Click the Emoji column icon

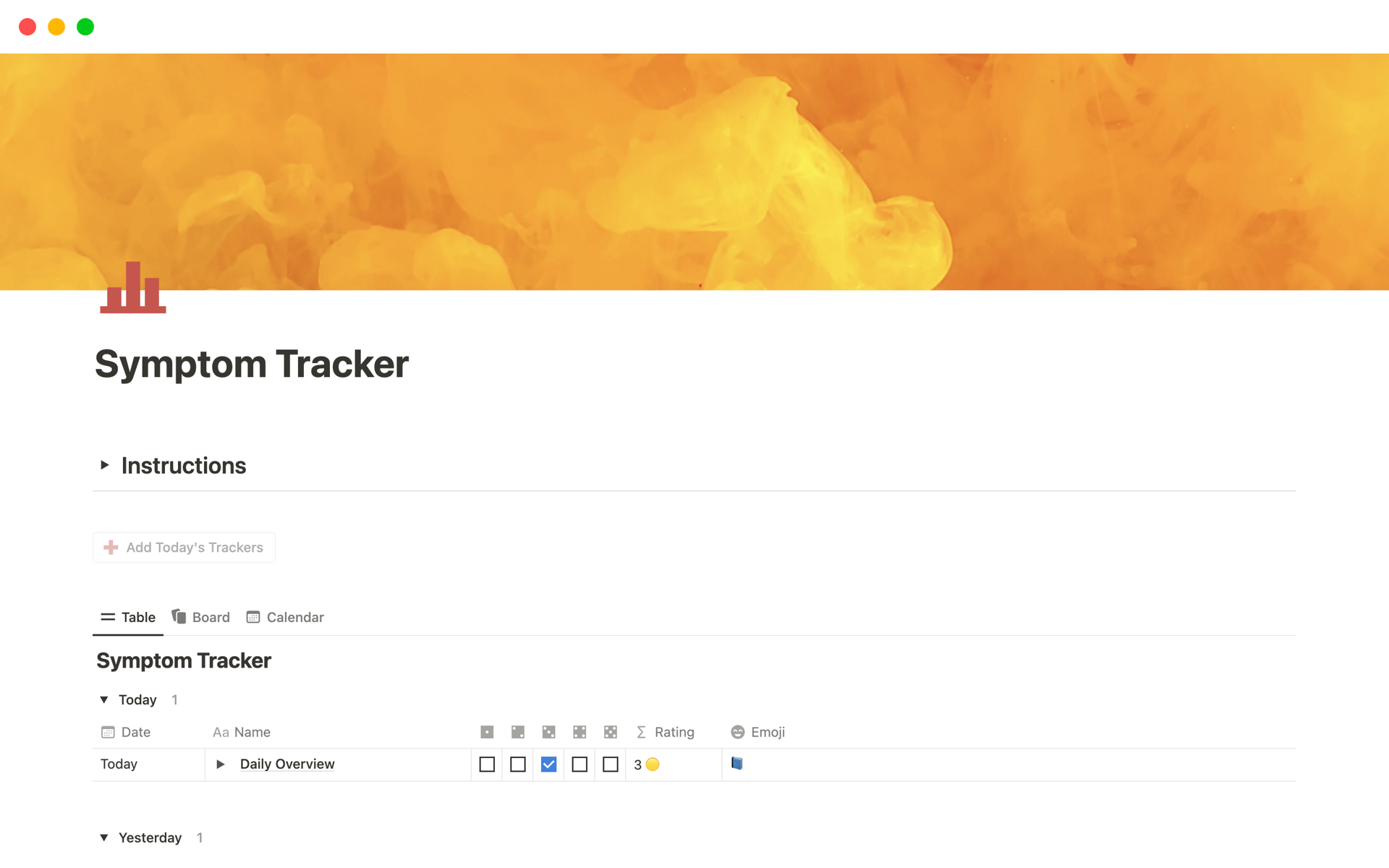tap(737, 732)
